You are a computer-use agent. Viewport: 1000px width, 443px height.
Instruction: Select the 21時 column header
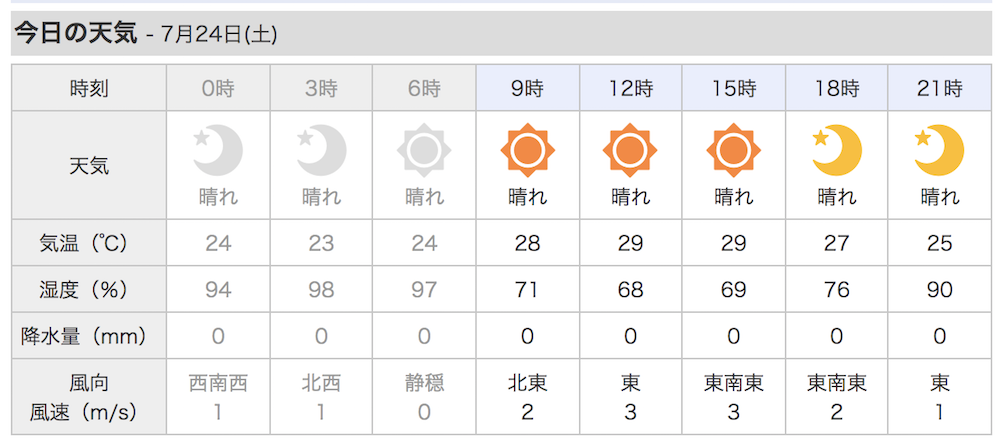(939, 88)
